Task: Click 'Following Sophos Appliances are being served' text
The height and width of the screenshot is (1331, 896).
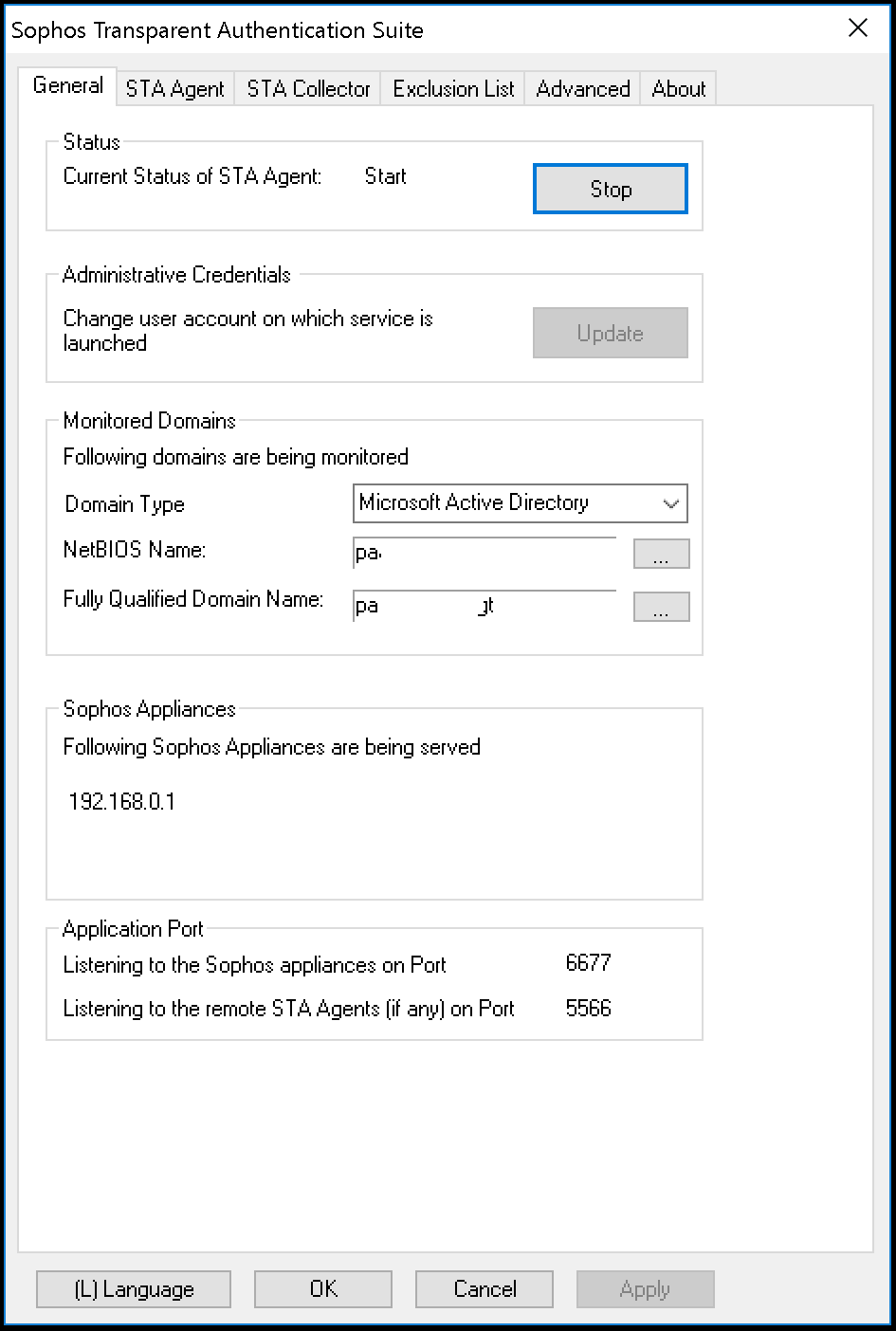Action: pyautogui.click(x=272, y=747)
